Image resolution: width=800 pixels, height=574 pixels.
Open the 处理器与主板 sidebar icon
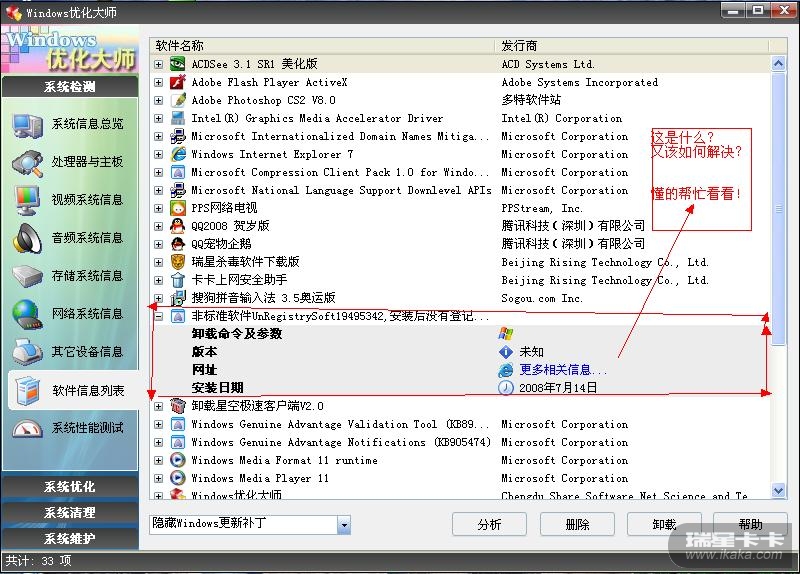tap(28, 163)
